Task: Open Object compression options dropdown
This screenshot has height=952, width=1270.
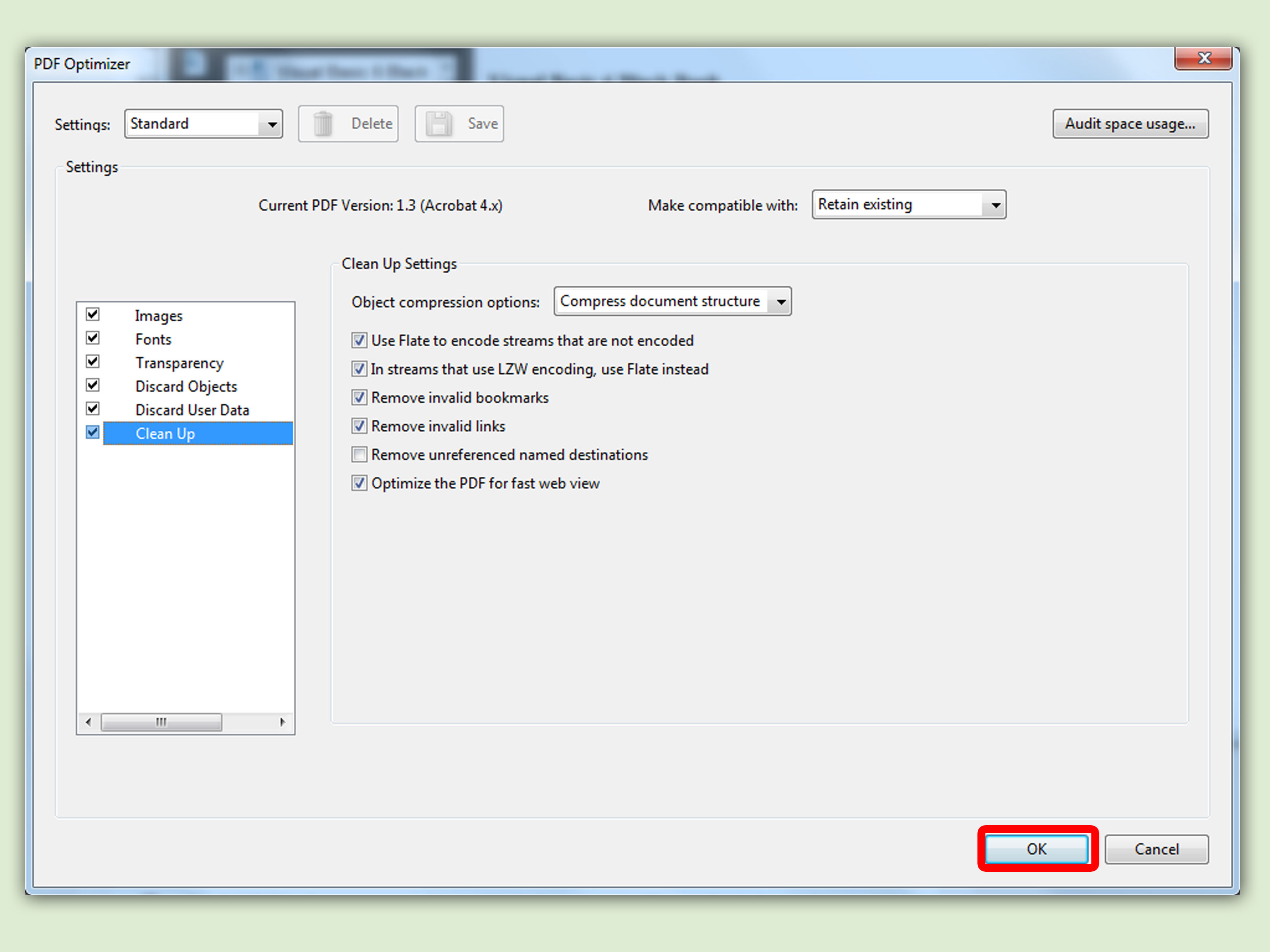Action: coord(672,302)
